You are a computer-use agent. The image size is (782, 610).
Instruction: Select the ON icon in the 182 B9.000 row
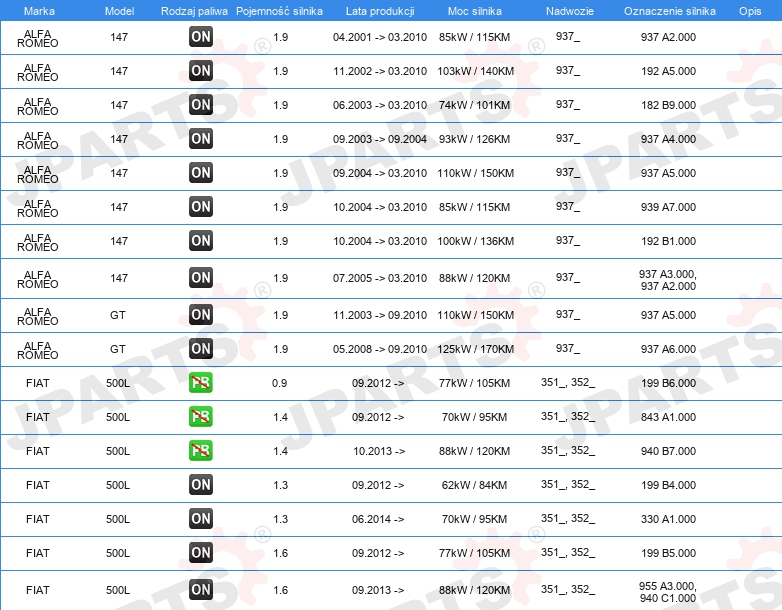(x=201, y=105)
